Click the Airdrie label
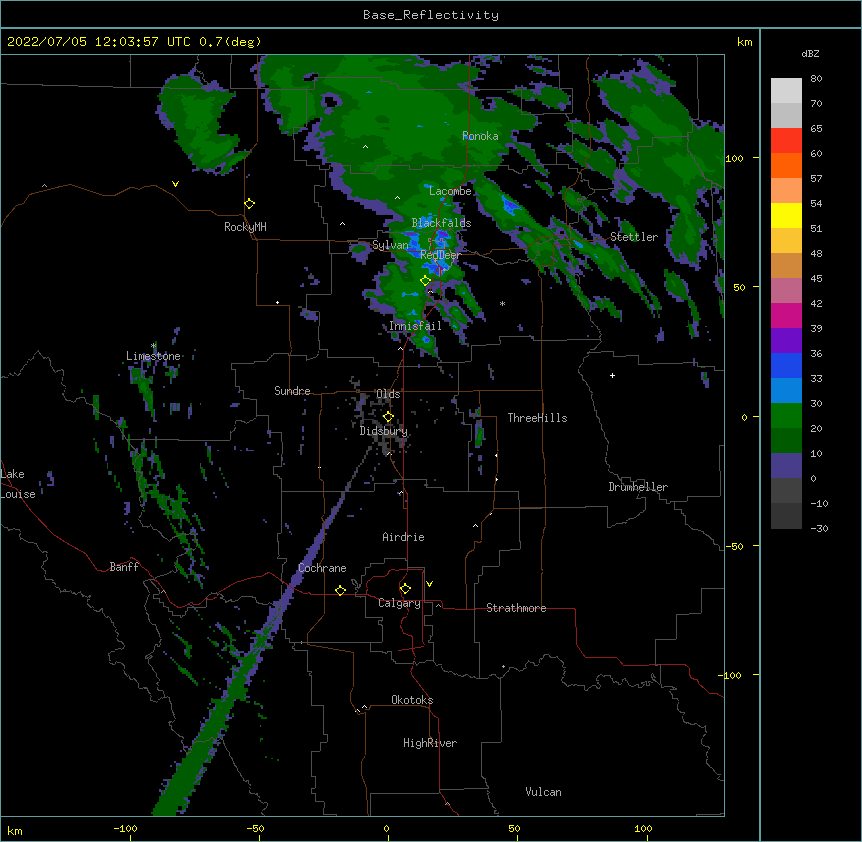The width and height of the screenshot is (862, 842). coord(404,537)
